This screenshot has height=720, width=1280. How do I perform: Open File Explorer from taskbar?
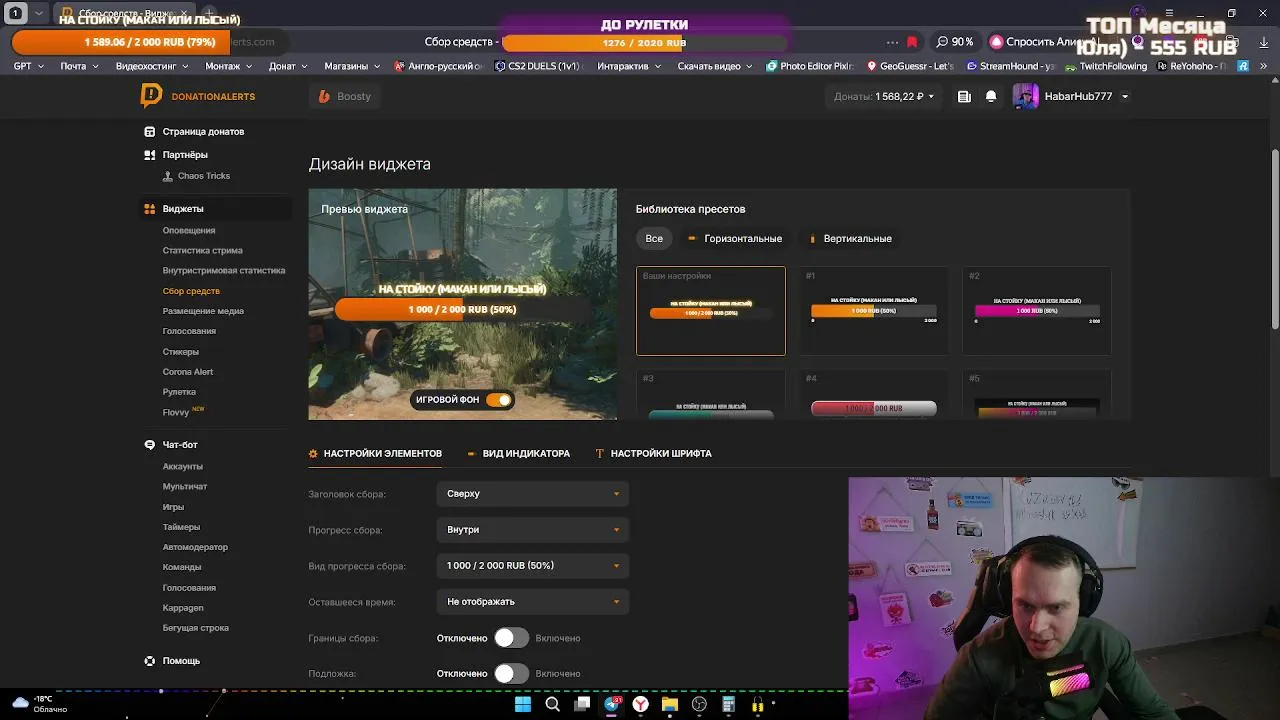[x=670, y=705]
